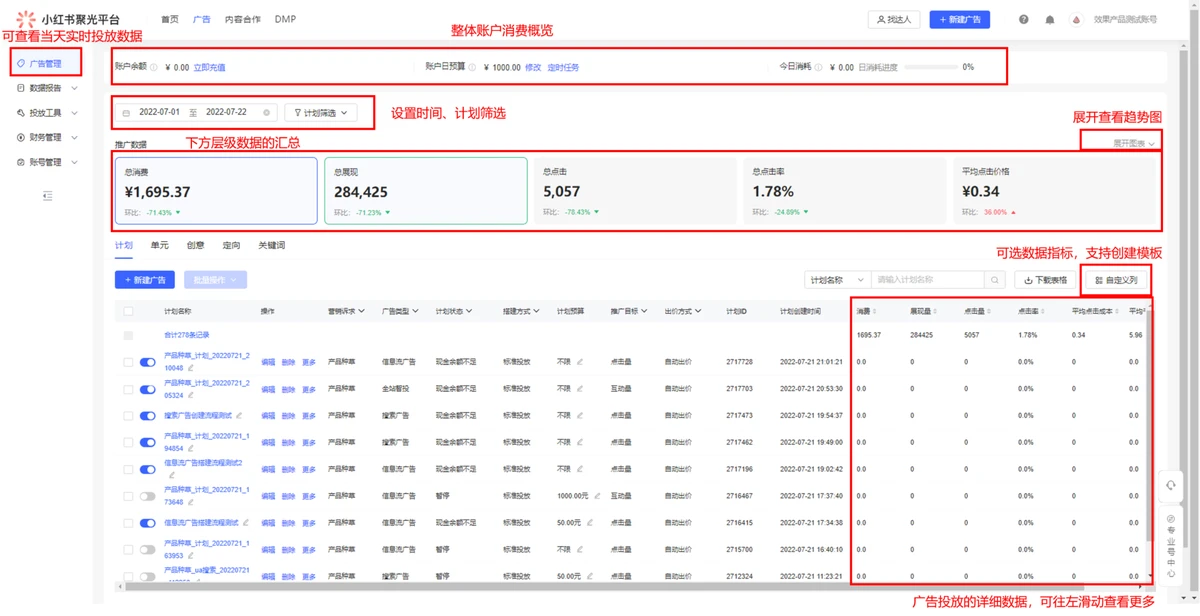Open the 内容合作 top menu item

[242, 19]
